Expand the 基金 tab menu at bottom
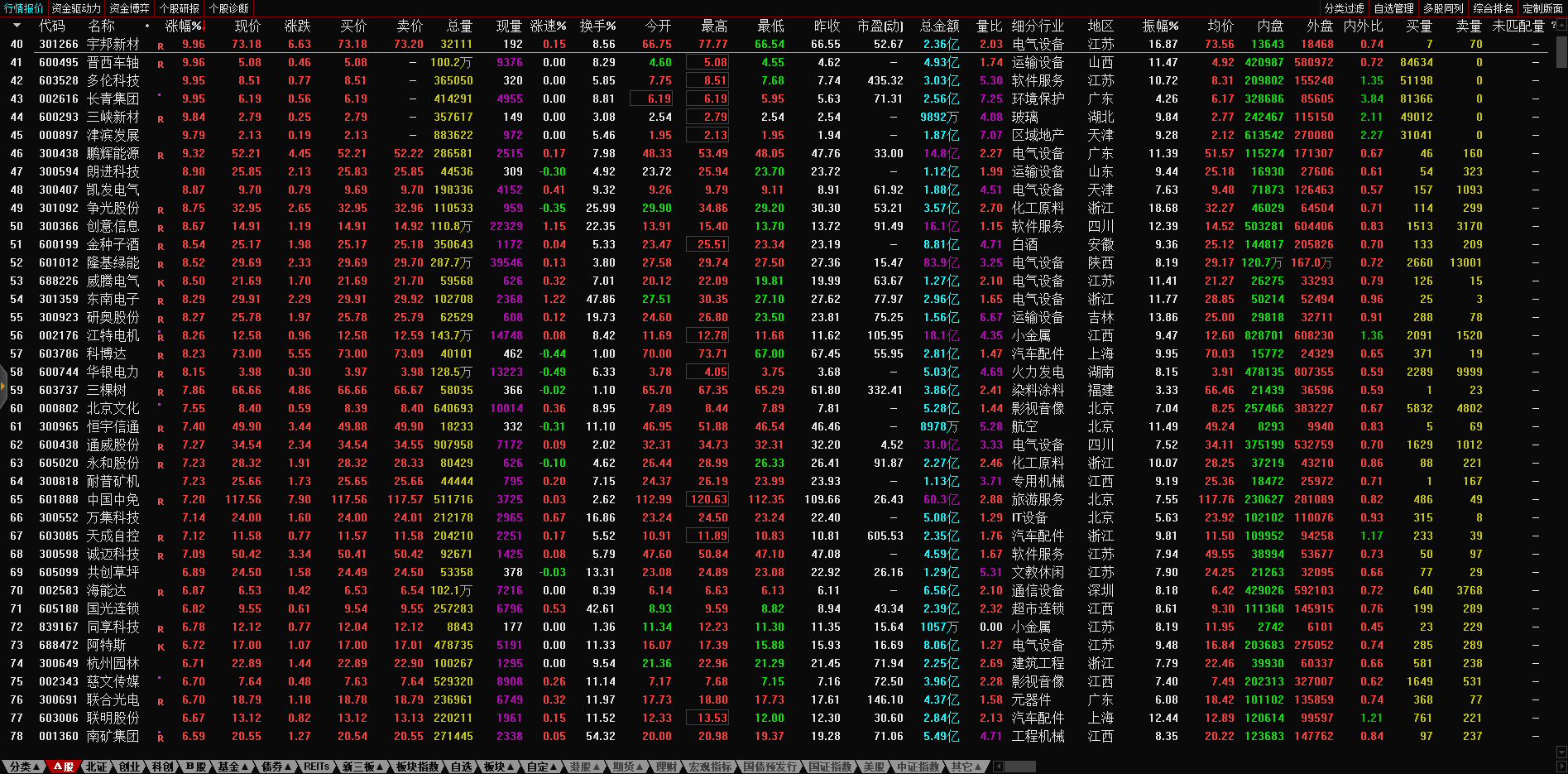 [x=233, y=767]
